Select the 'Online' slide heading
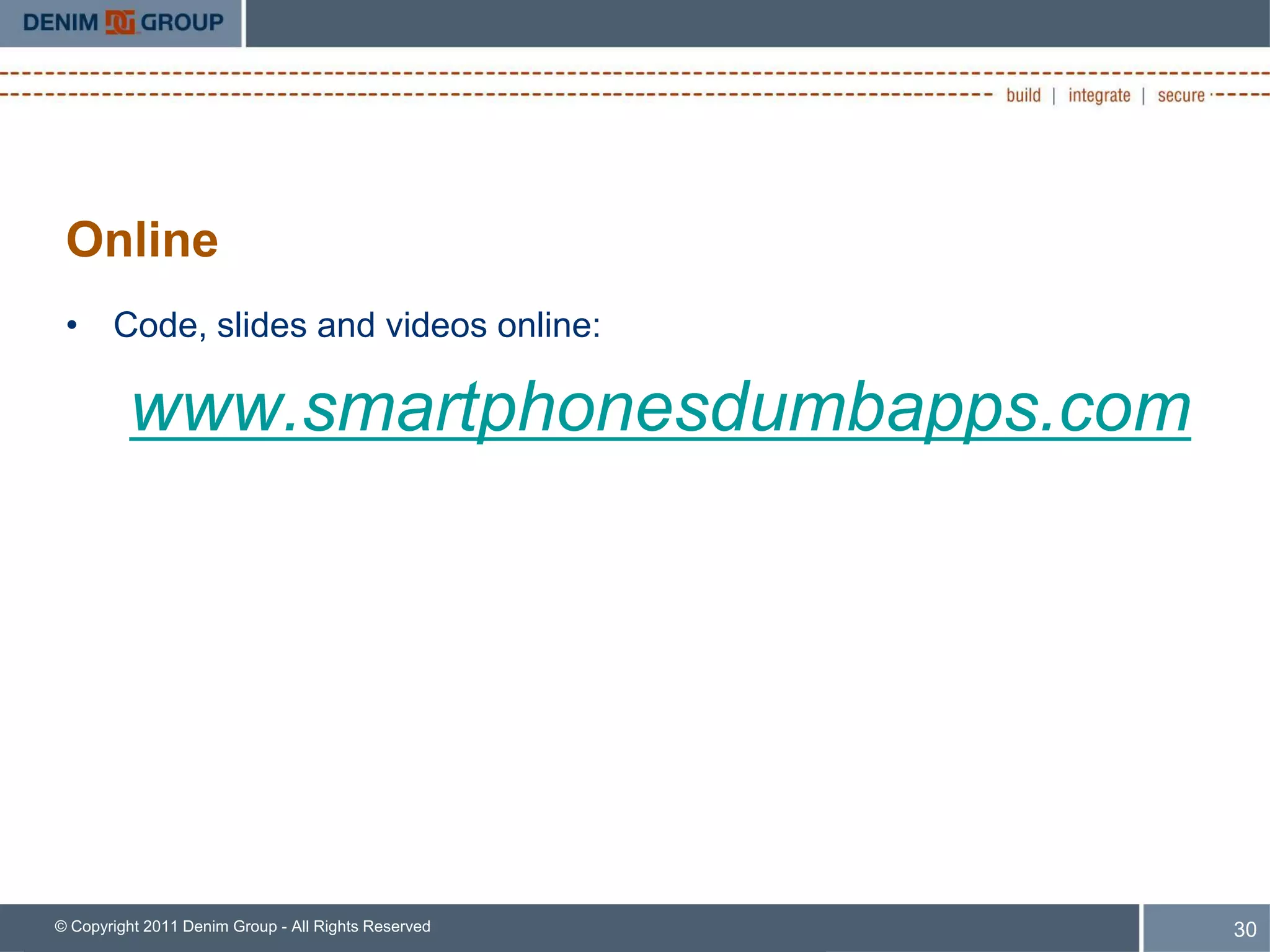1270x952 pixels. click(x=143, y=239)
